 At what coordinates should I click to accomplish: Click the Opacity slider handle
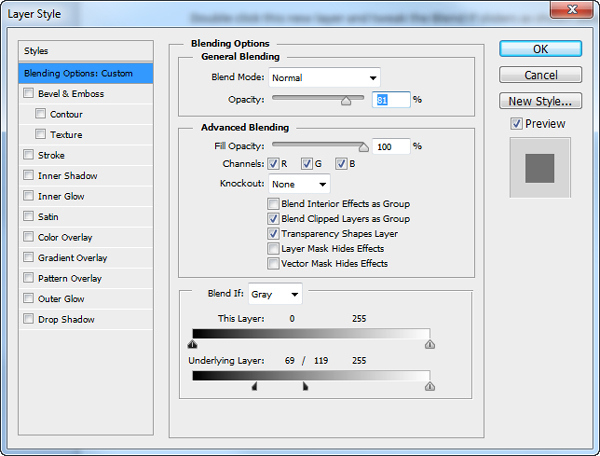pos(346,101)
